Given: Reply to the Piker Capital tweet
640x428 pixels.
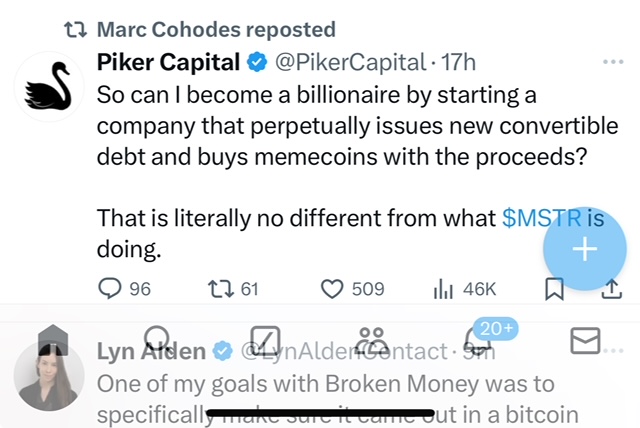Looking at the screenshot, I should pos(111,289).
